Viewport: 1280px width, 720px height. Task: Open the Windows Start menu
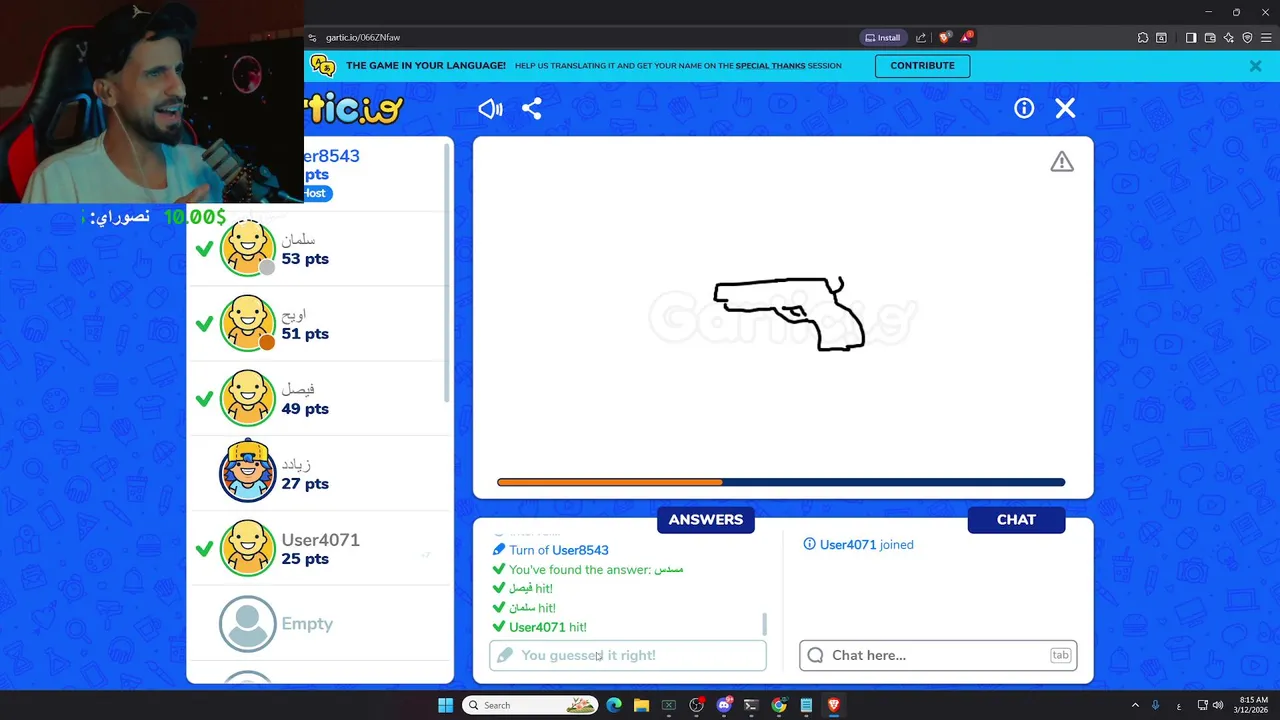(x=445, y=705)
